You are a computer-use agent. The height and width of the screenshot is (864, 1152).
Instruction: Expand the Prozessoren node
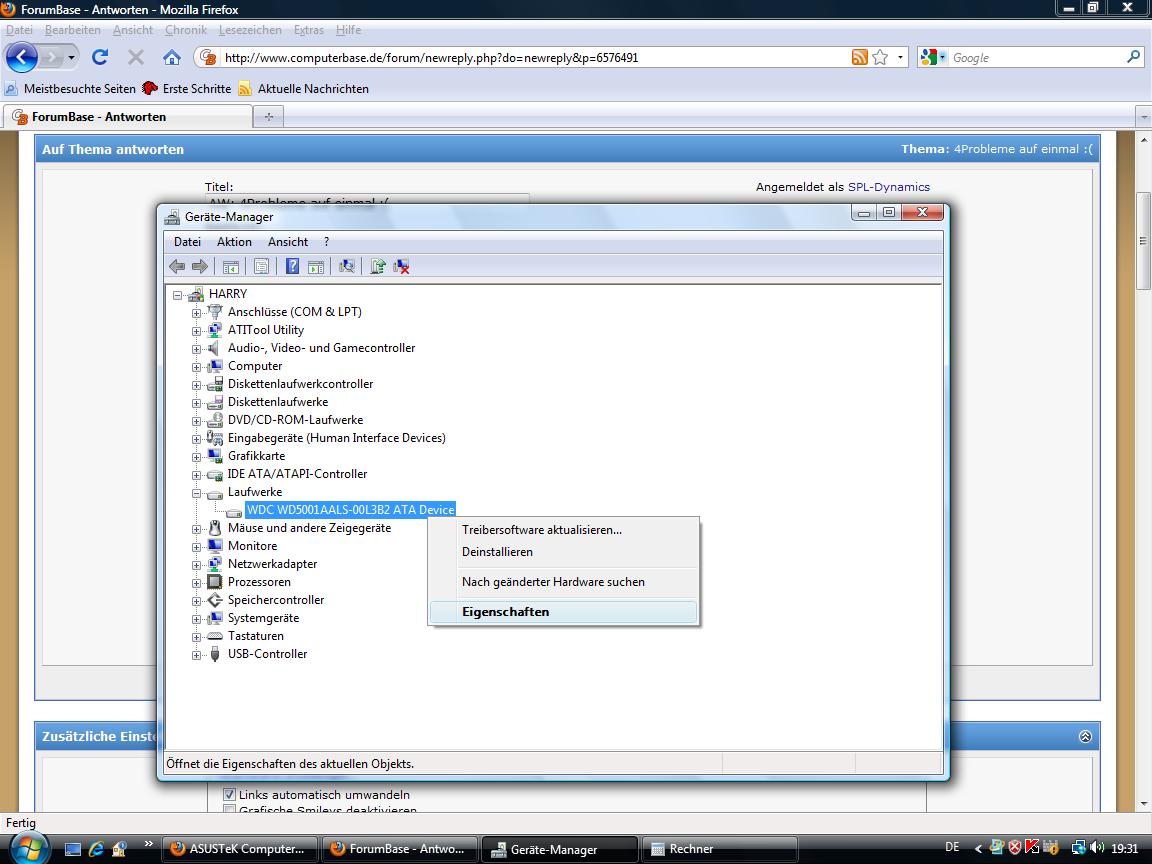196,583
